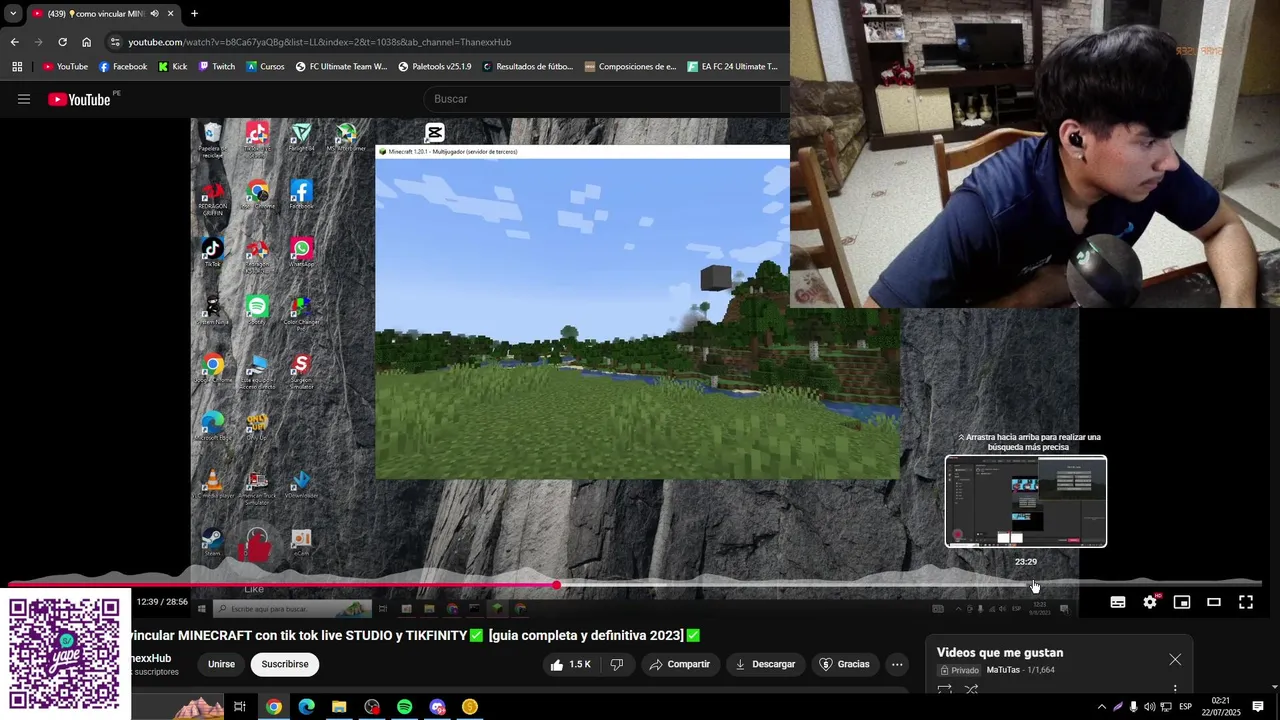Open a new browser tab
Viewport: 1280px width, 720px height.
point(194,14)
